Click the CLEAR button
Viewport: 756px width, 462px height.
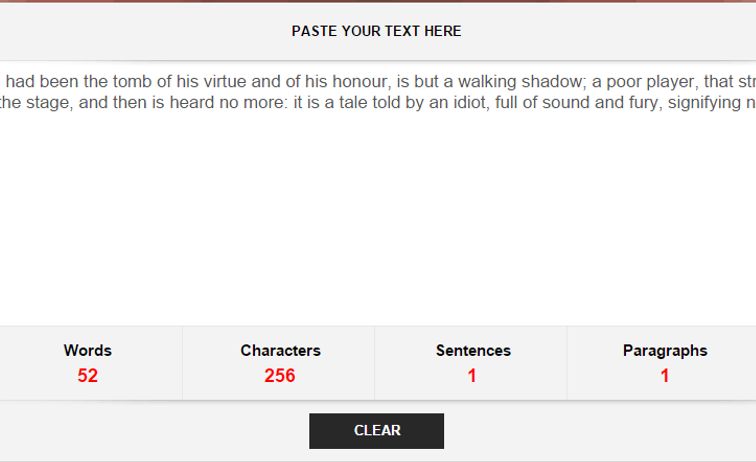click(376, 431)
